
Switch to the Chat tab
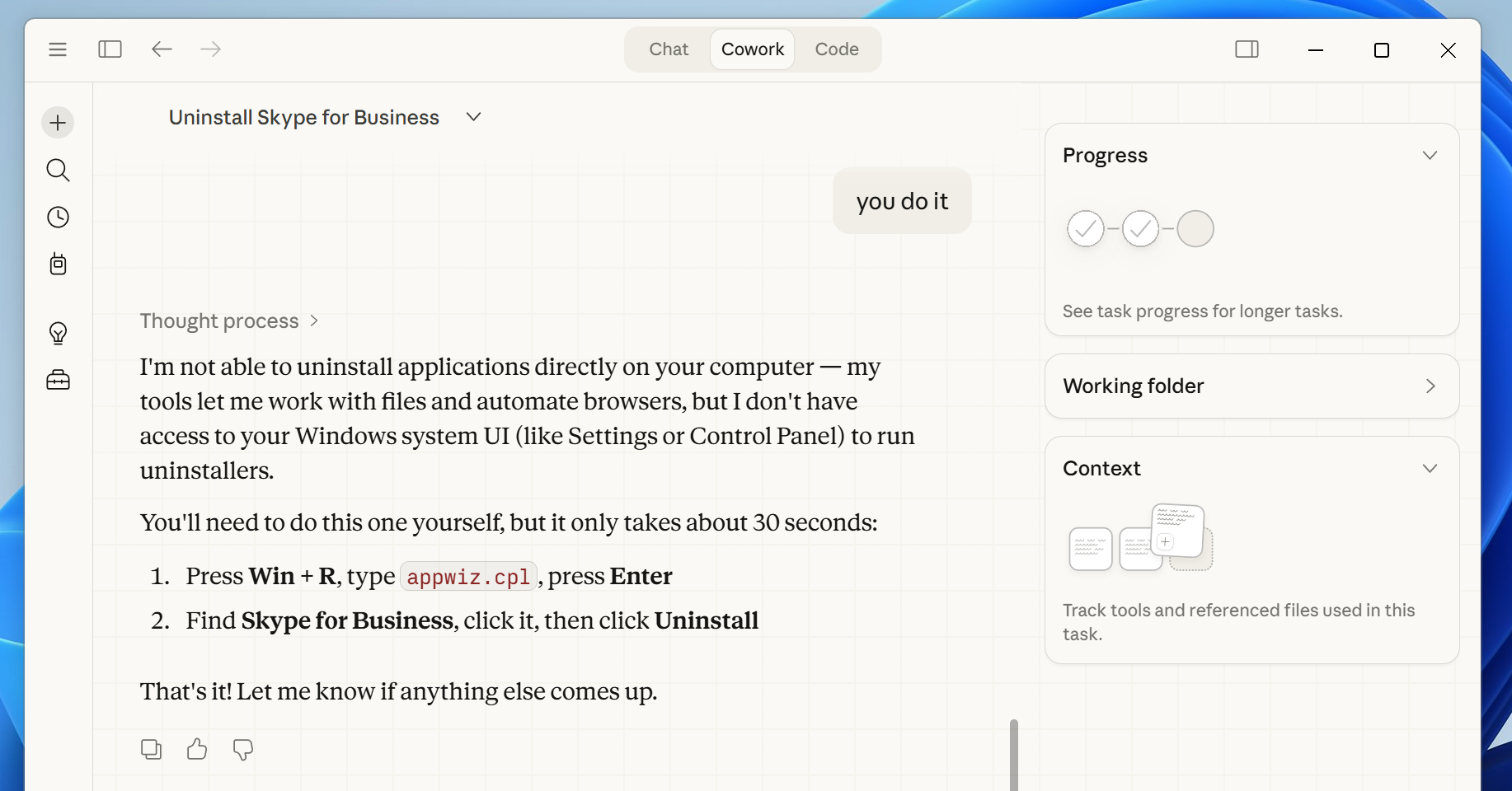point(669,49)
